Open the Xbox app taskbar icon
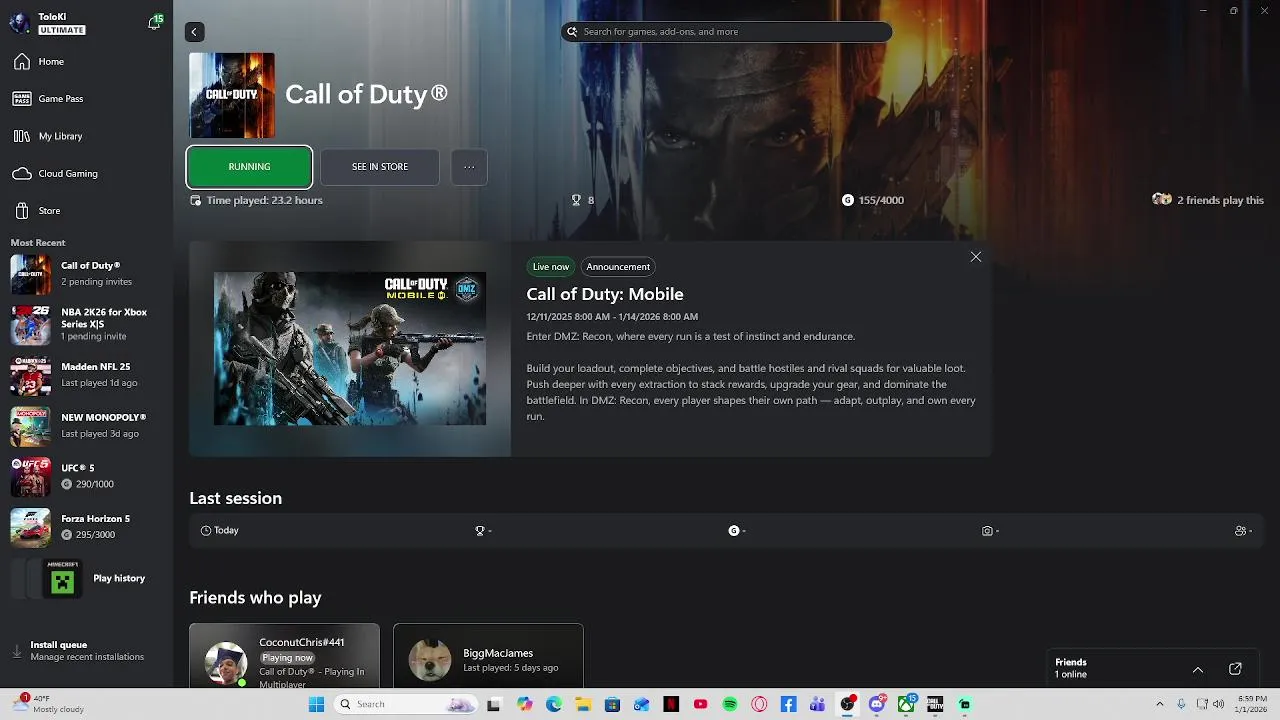The width and height of the screenshot is (1280, 720). pyautogui.click(x=906, y=704)
